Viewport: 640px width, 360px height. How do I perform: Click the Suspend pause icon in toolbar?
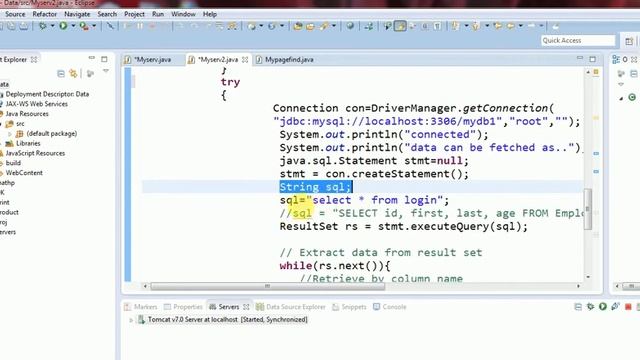tap(140, 26)
